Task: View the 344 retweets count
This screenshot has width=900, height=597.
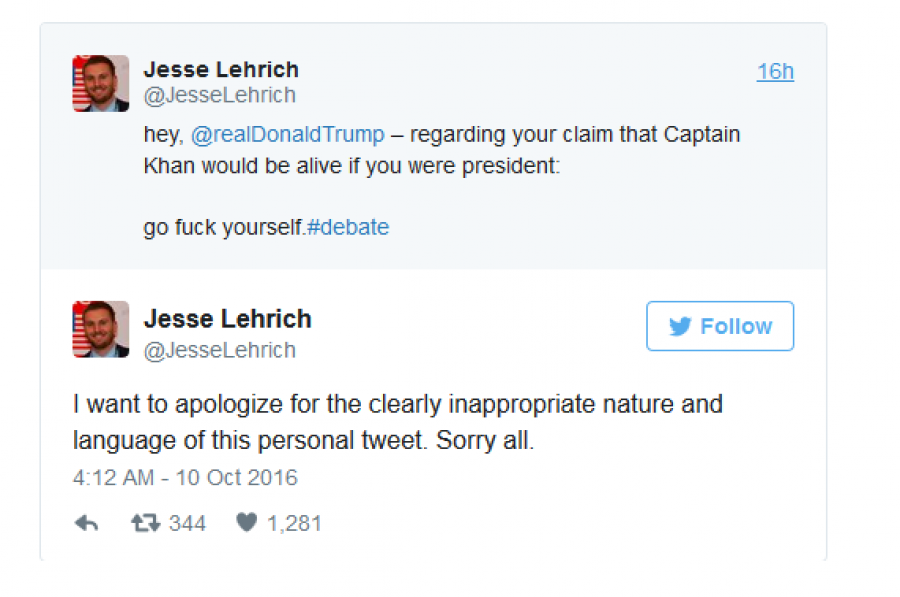Action: coord(187,524)
